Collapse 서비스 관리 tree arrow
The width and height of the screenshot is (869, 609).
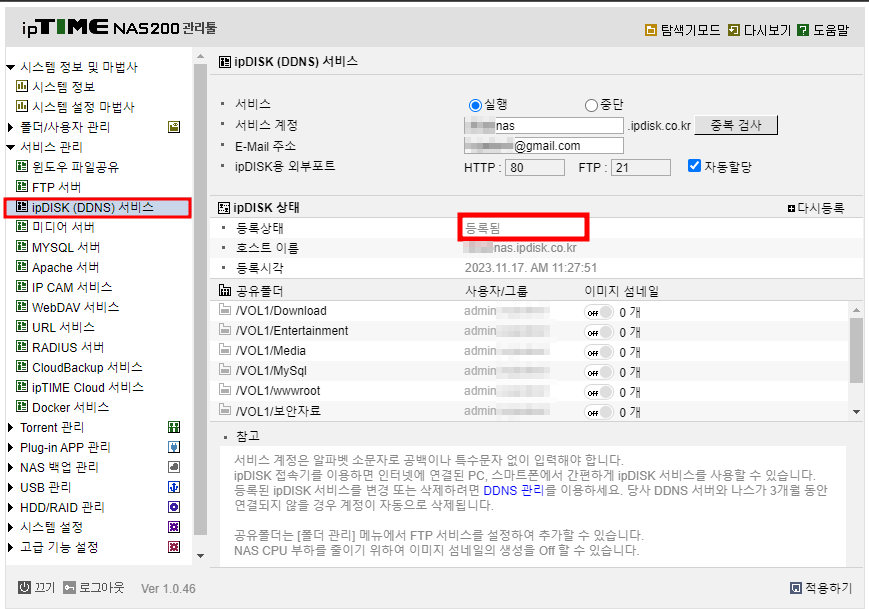point(11,147)
